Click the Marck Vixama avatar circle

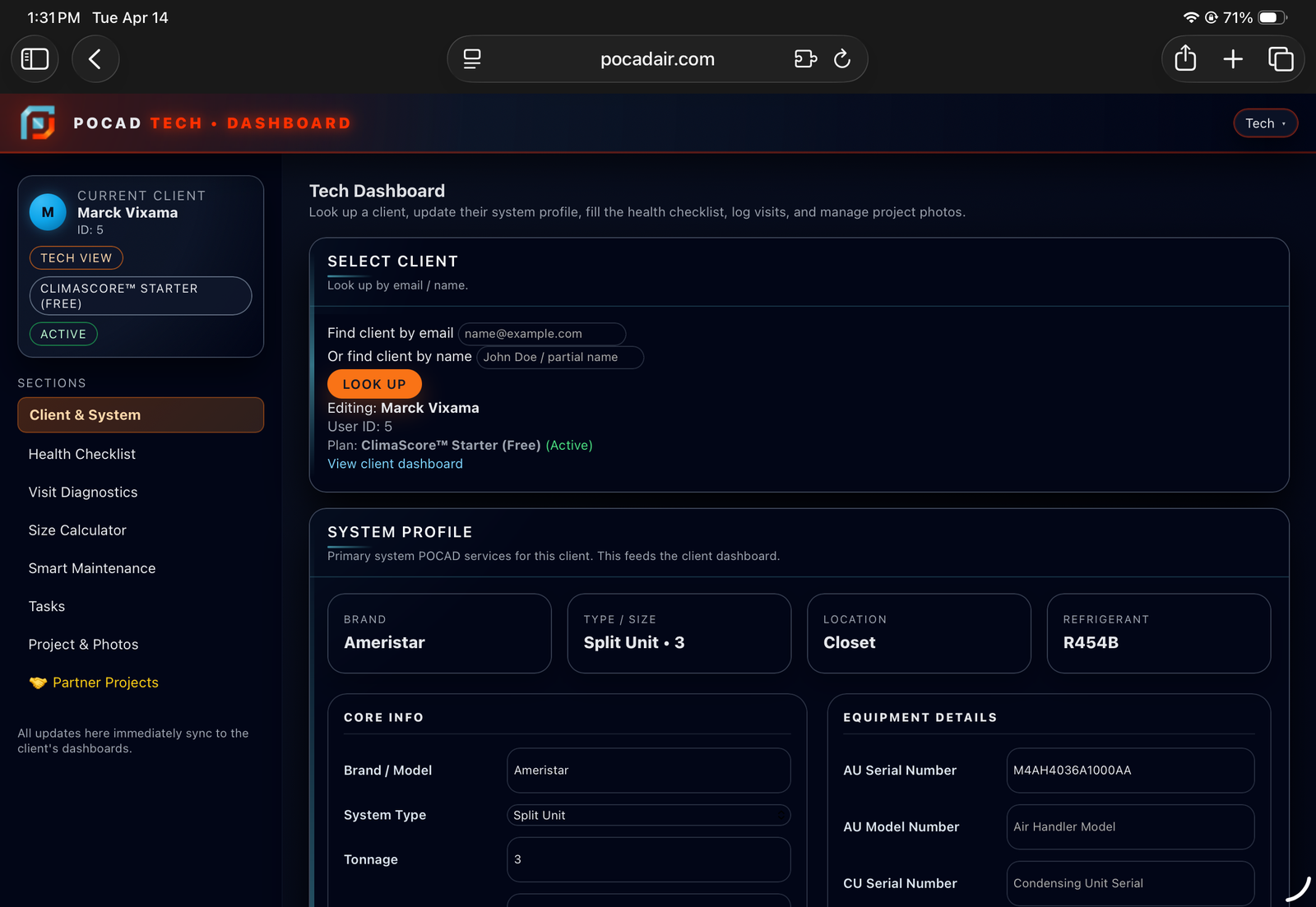pyautogui.click(x=48, y=212)
